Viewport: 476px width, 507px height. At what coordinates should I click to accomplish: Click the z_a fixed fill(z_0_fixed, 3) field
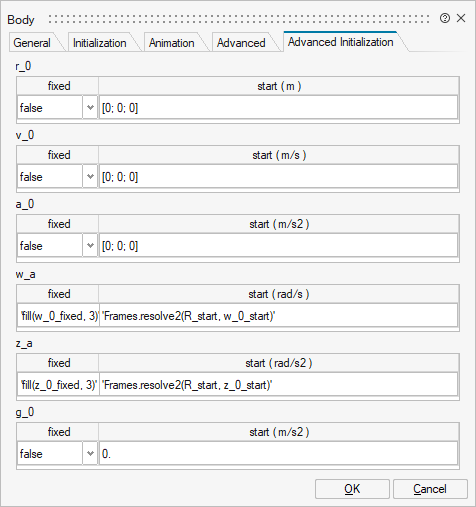pyautogui.click(x=58, y=385)
